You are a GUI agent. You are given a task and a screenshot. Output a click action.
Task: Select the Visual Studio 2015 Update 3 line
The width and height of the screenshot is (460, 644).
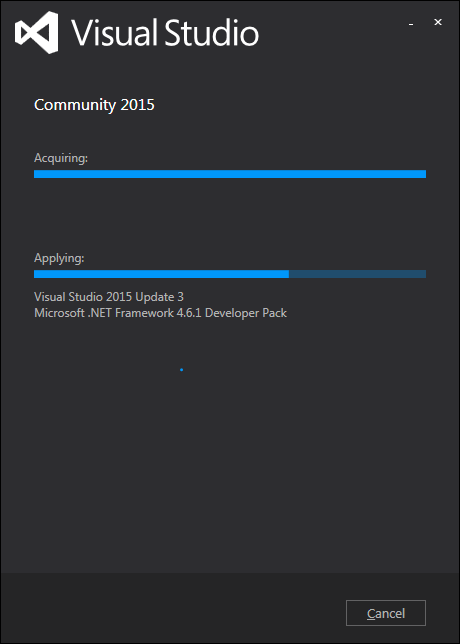click(x=109, y=297)
